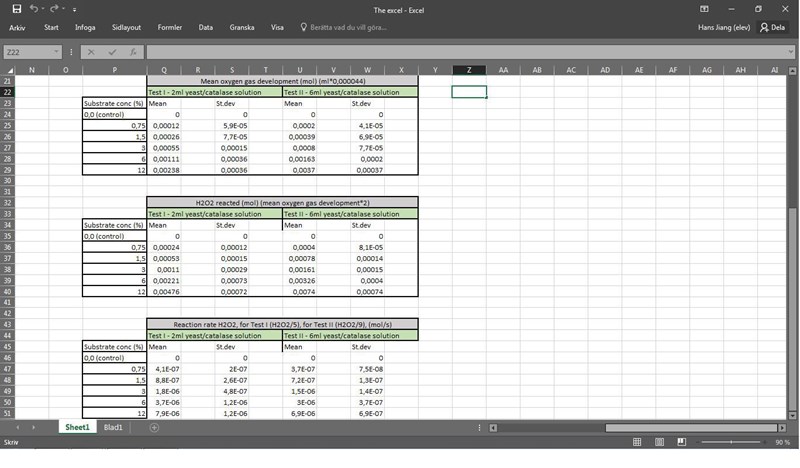Open the Name Box dropdown

click(56, 52)
